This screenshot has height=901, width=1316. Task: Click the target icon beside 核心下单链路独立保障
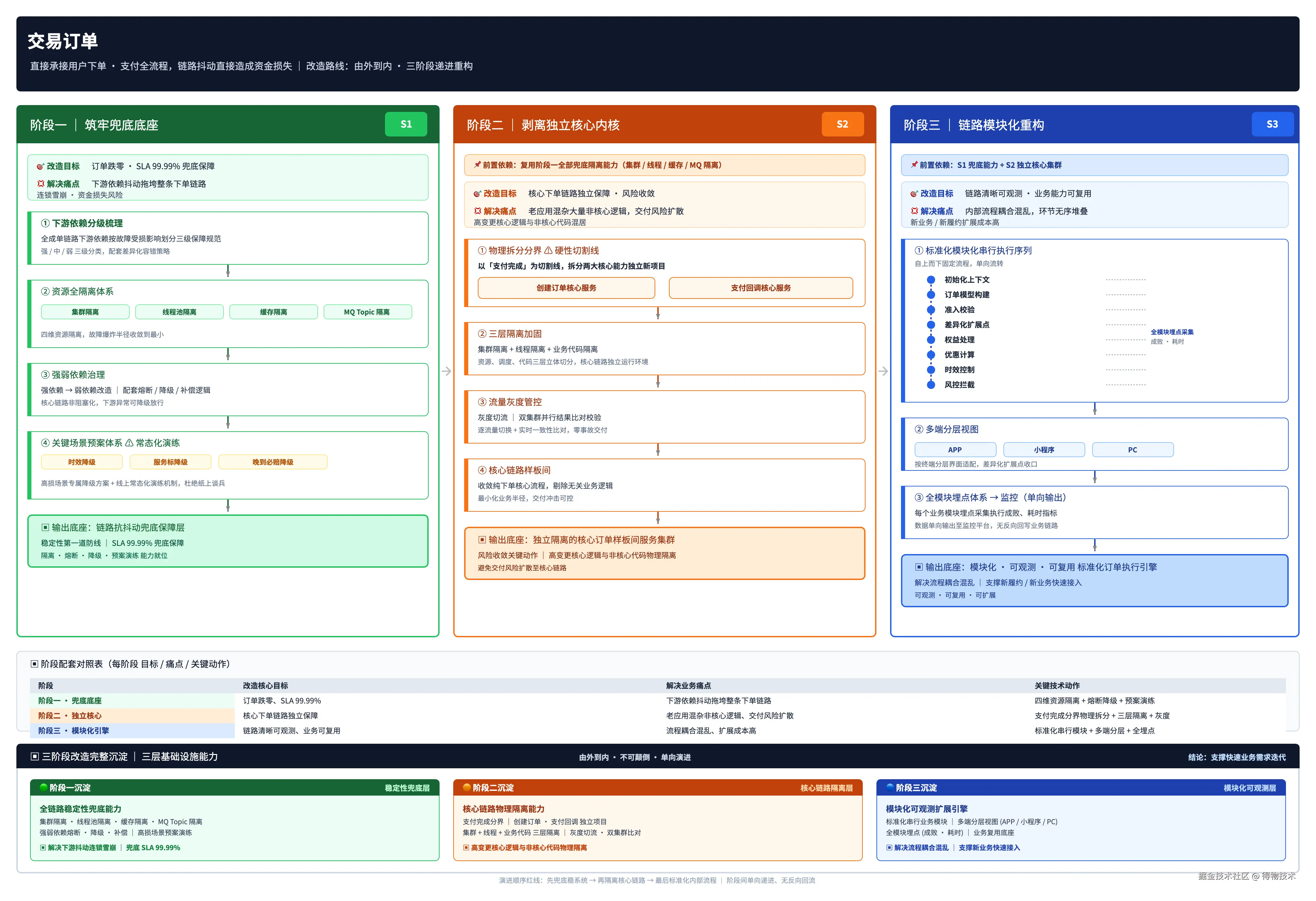point(477,193)
